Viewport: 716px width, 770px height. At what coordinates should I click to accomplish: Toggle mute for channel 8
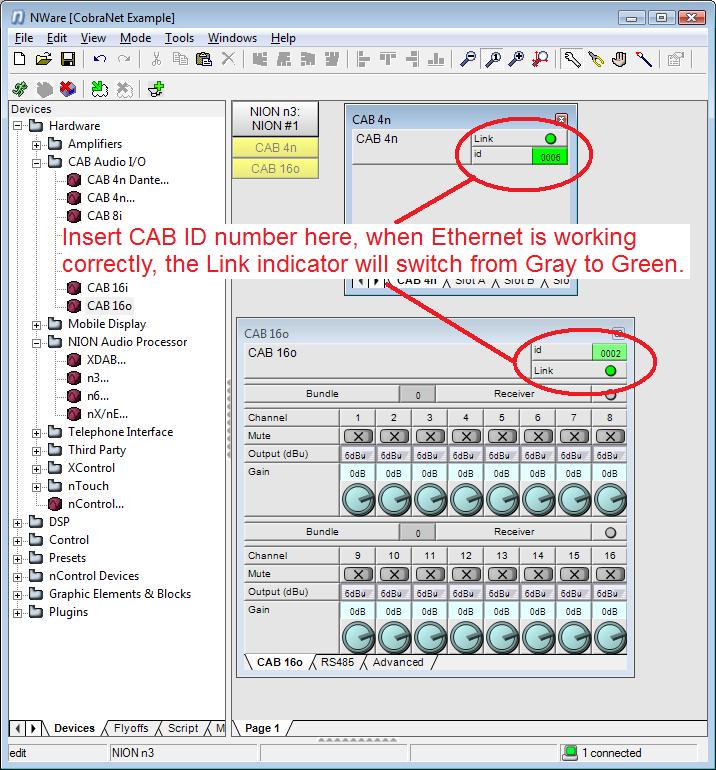coord(610,436)
